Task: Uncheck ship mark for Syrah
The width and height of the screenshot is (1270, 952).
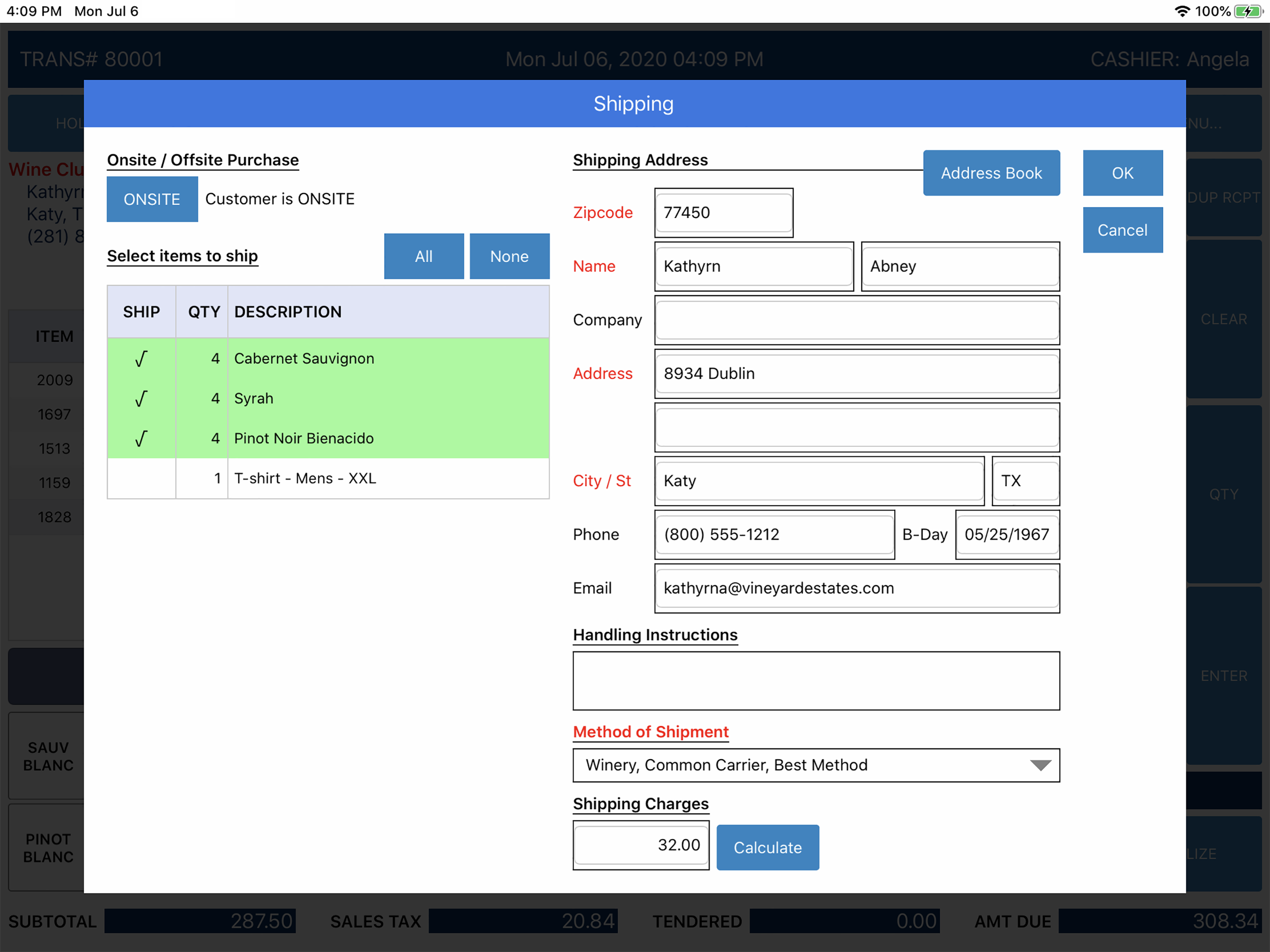Action: coord(141,398)
